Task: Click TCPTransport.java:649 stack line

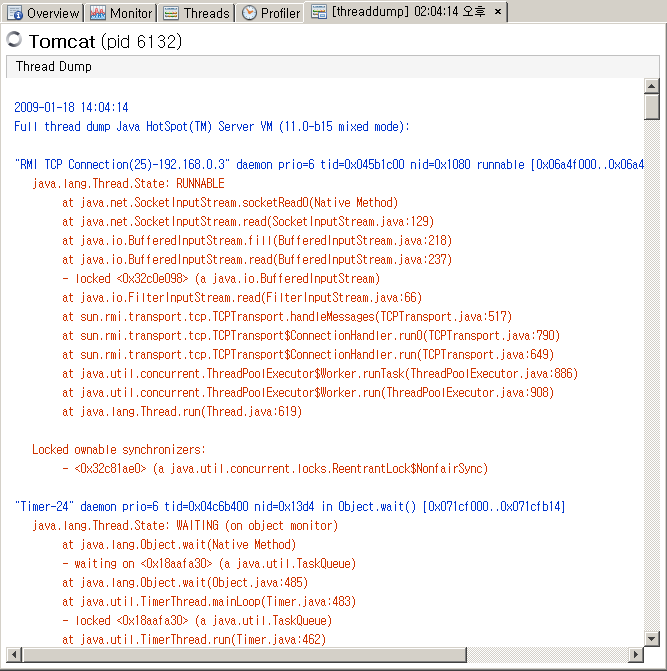Action: pos(308,354)
